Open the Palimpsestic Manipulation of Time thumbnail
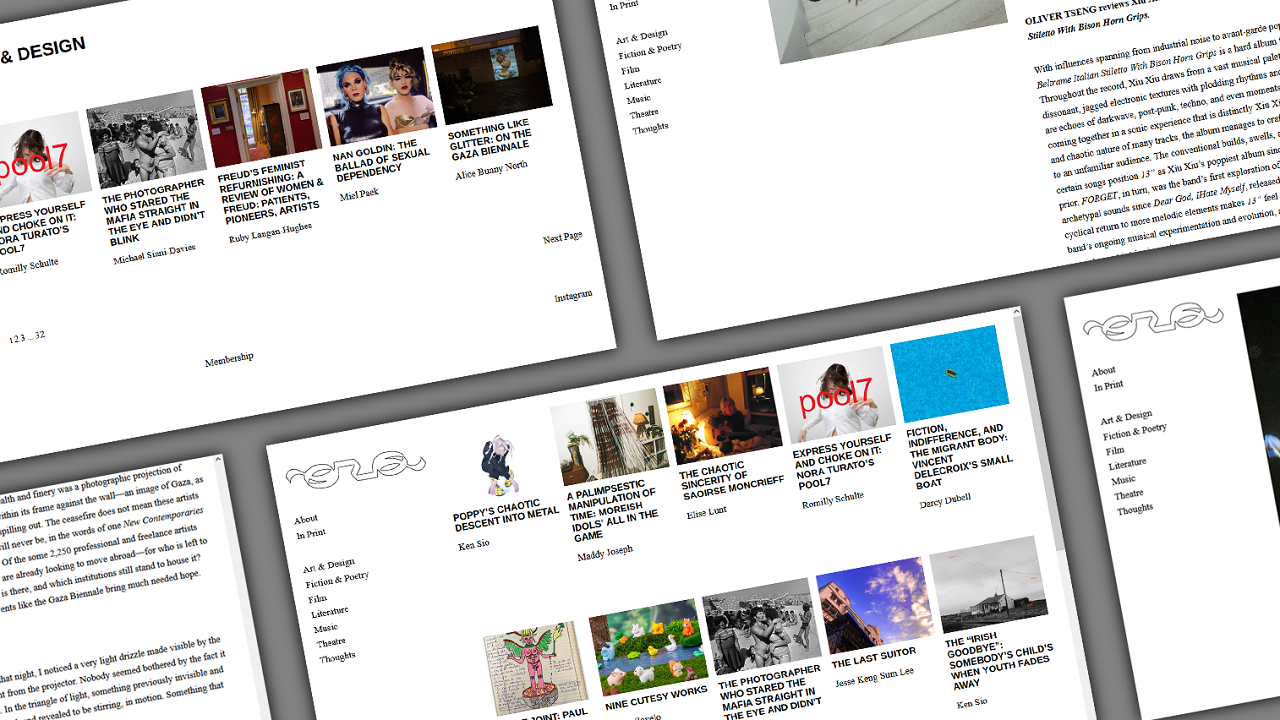 coord(609,438)
